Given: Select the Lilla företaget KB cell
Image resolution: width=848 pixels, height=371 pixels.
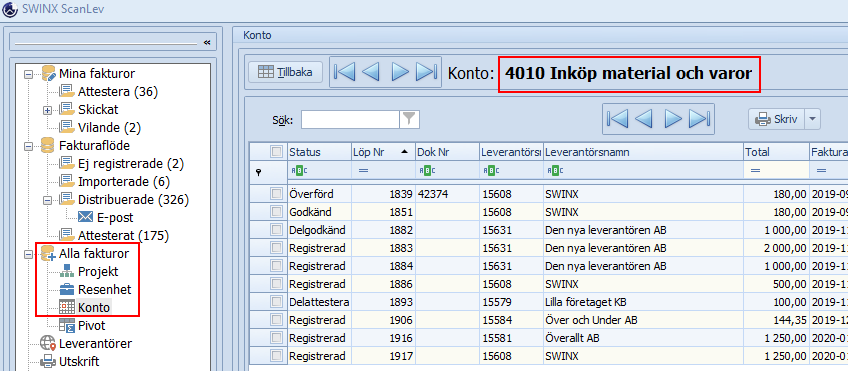Looking at the screenshot, I should pyautogui.click(x=643, y=302).
